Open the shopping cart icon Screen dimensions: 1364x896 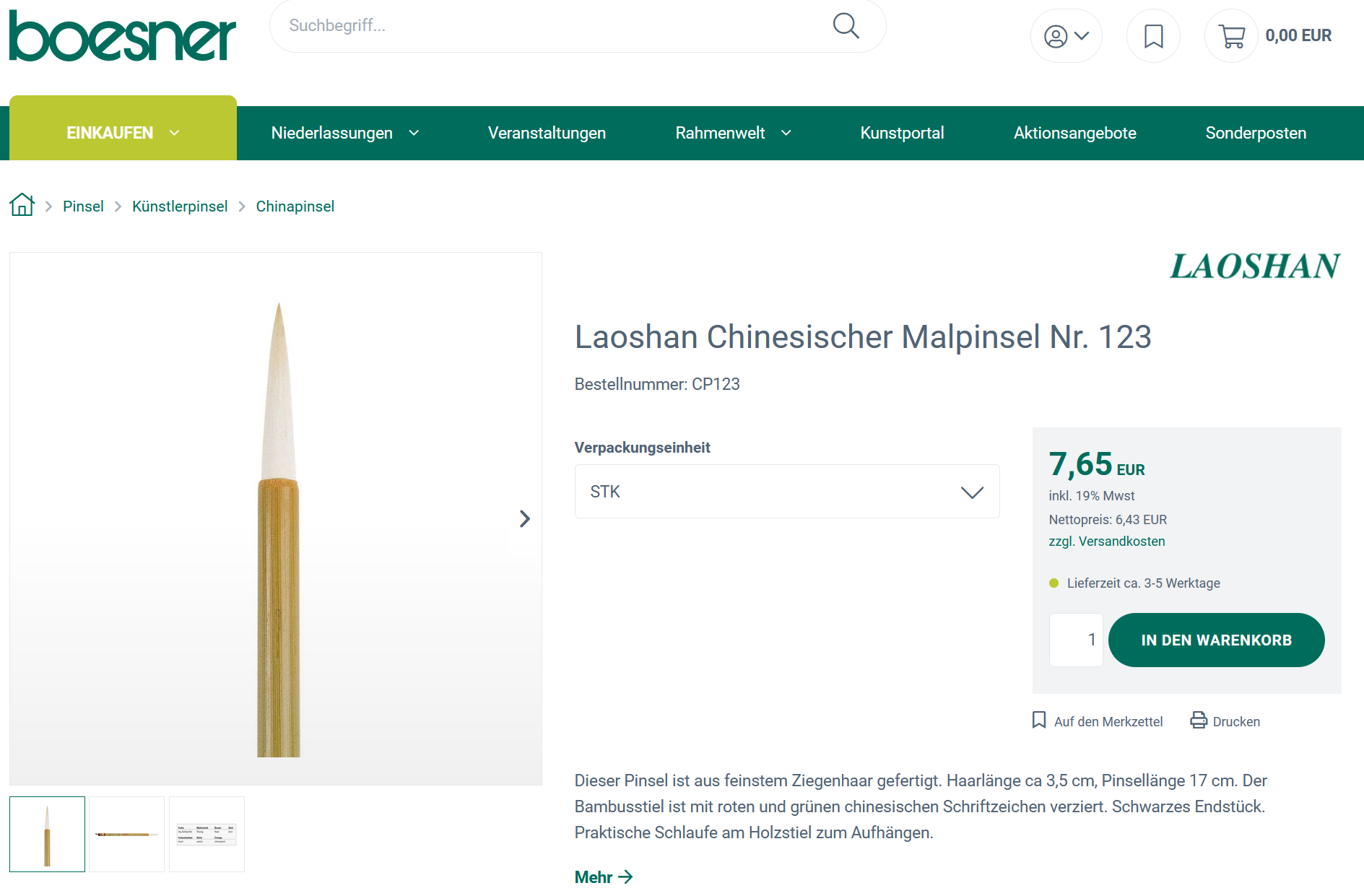pyautogui.click(x=1232, y=36)
